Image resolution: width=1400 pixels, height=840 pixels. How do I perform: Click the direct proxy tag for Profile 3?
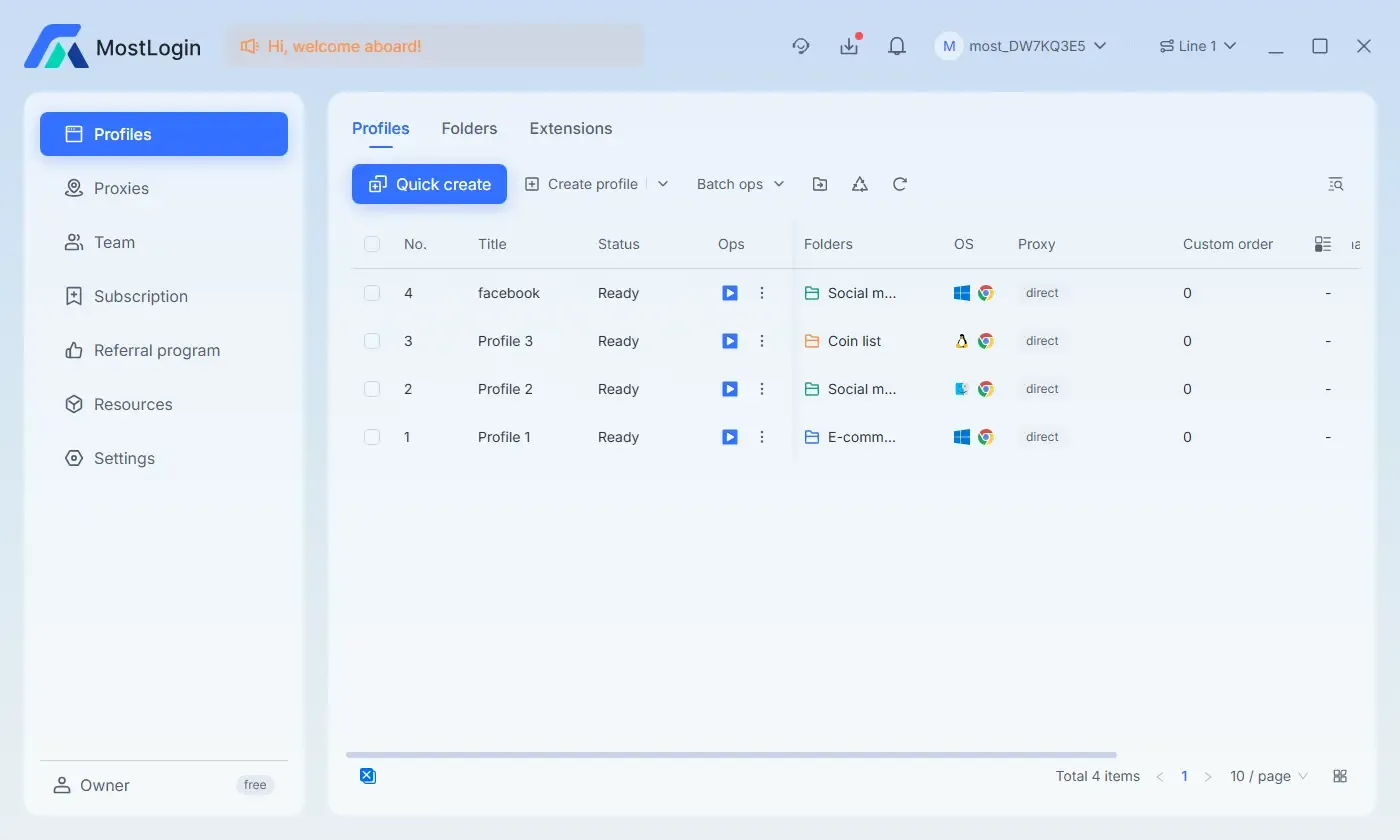(x=1042, y=341)
